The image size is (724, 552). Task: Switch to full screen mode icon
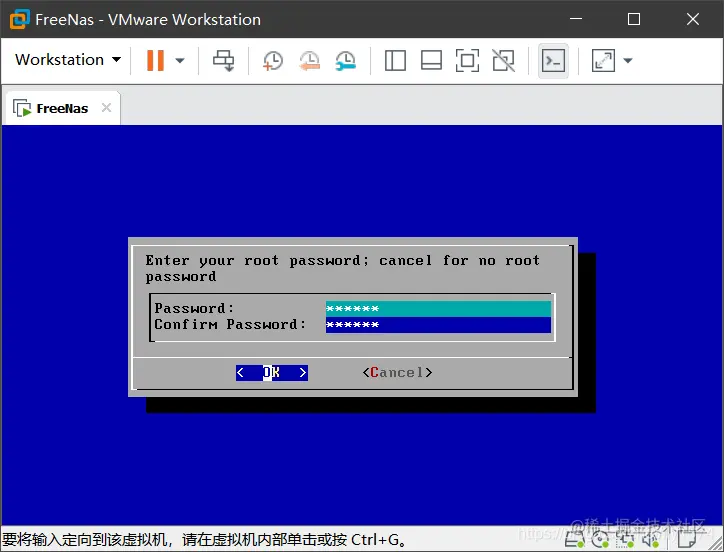467,61
